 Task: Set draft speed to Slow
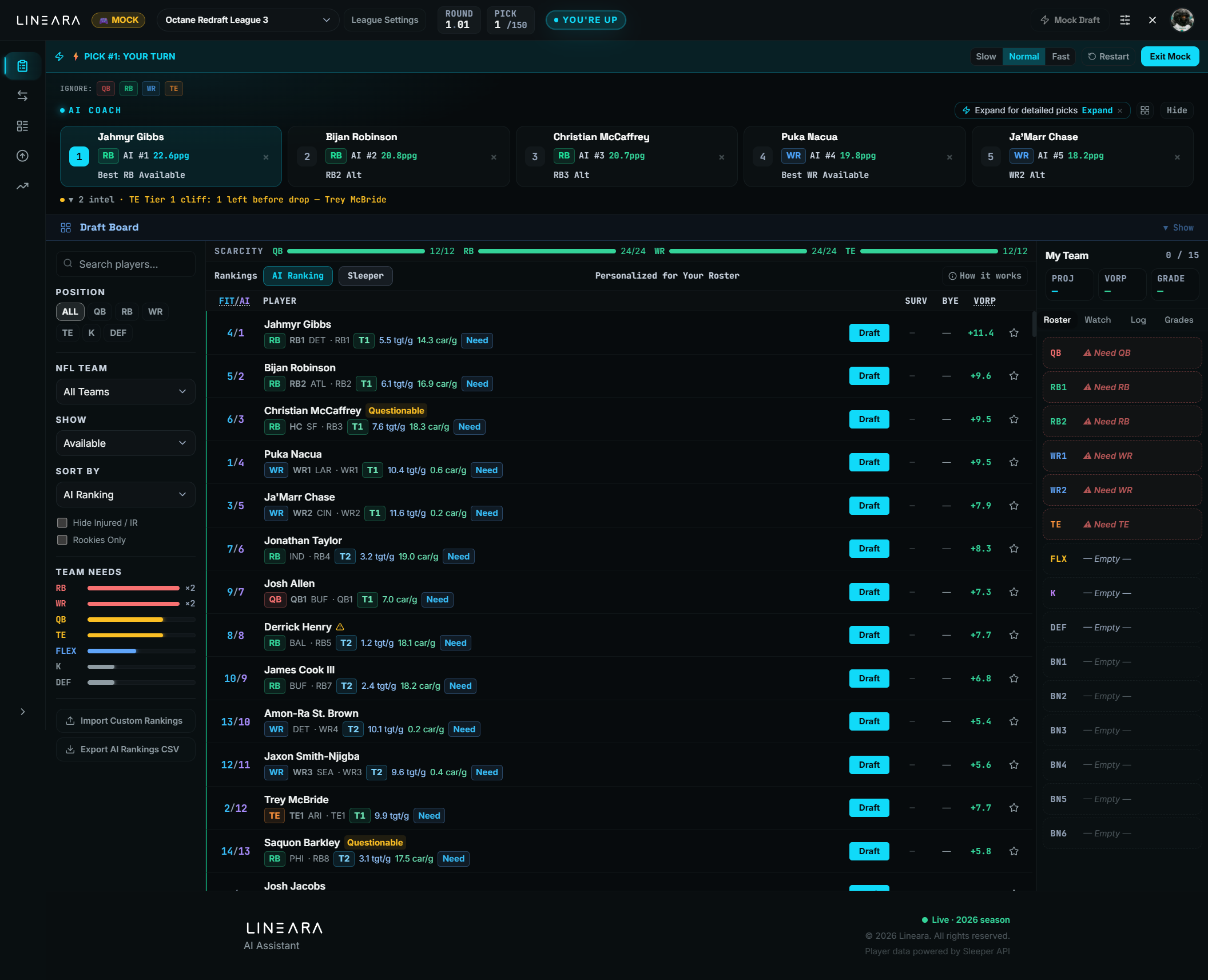[986, 57]
